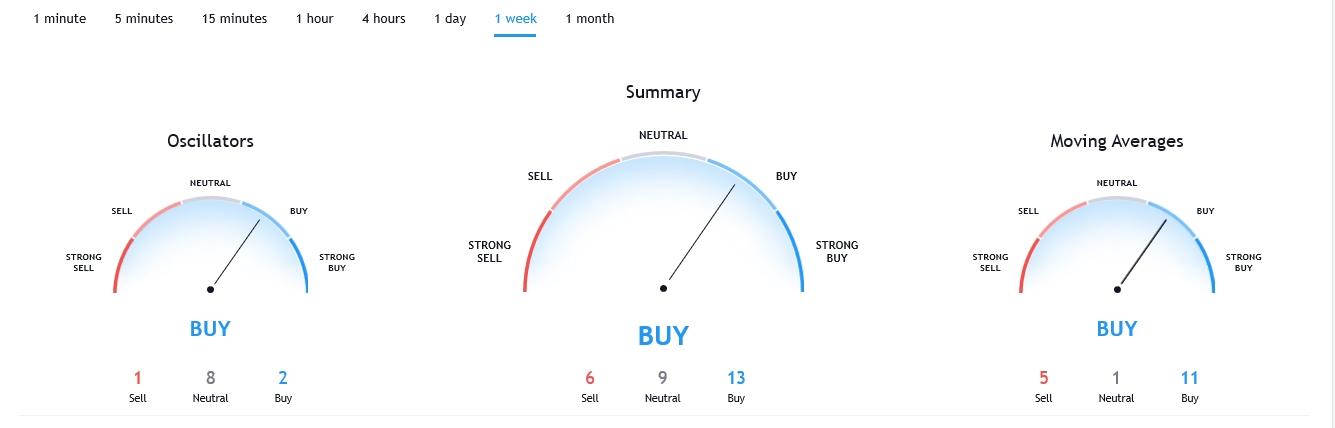Click the BUY rating under Oscillators

210,328
